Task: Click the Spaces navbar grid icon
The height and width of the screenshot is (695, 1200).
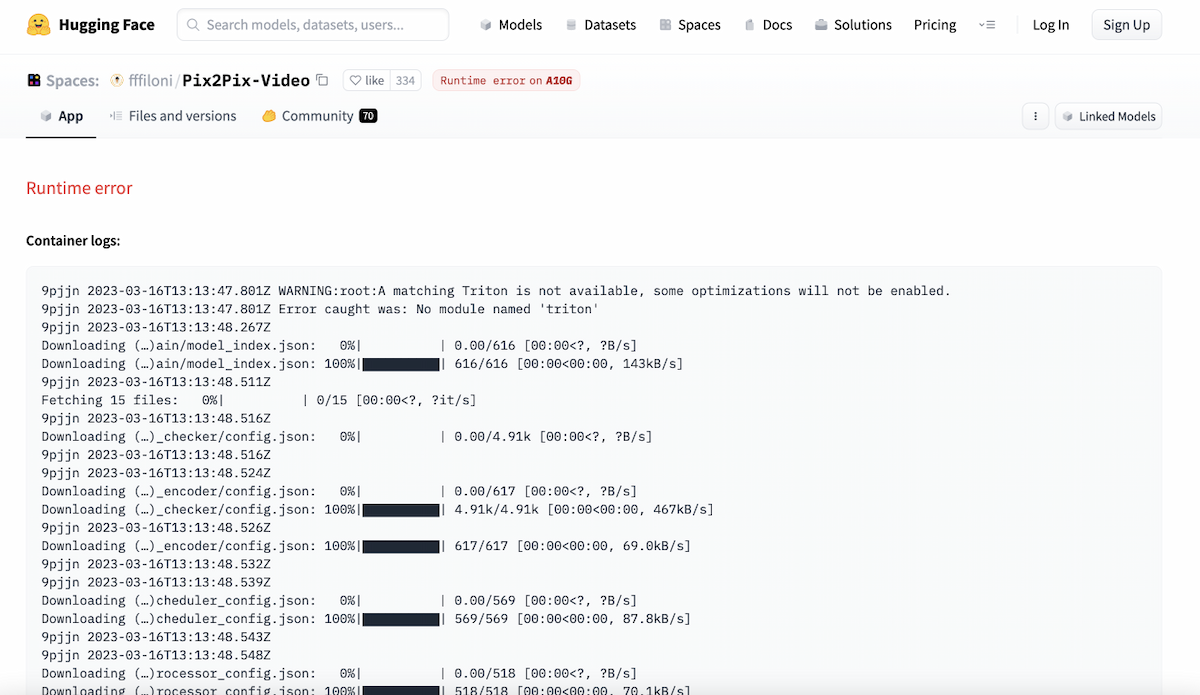Action: 665,25
